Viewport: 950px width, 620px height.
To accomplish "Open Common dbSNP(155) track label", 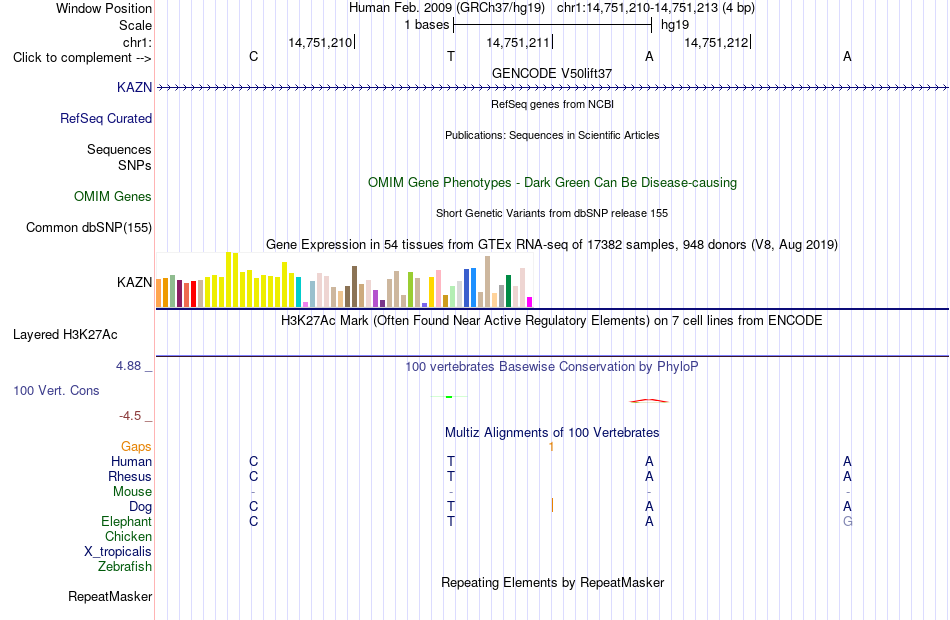I will point(89,227).
